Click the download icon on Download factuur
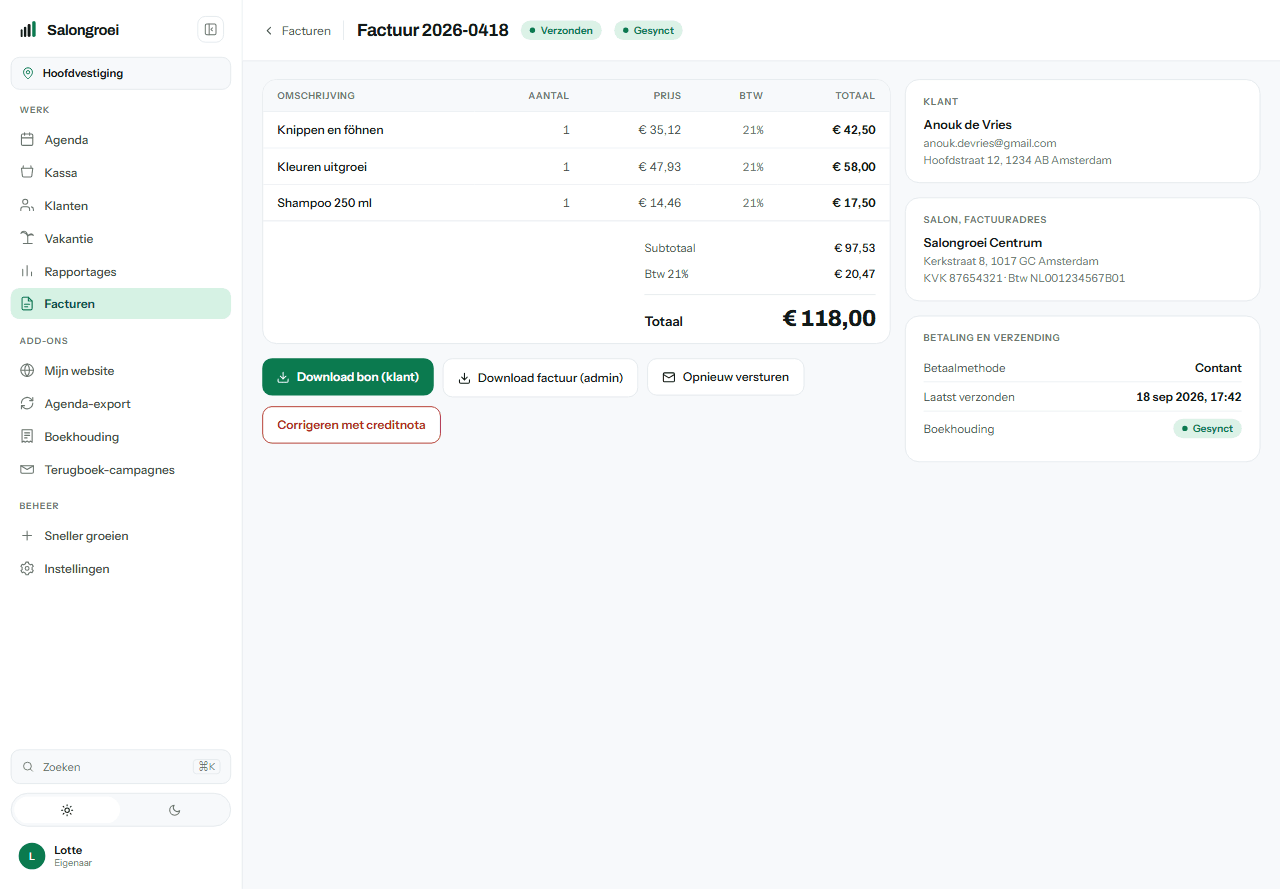 pos(464,378)
